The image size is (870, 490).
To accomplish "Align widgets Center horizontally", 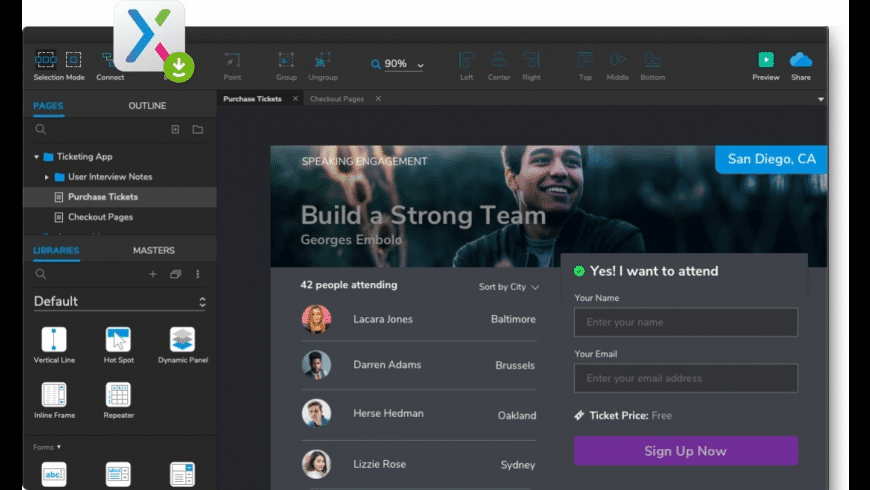I will coord(499,66).
